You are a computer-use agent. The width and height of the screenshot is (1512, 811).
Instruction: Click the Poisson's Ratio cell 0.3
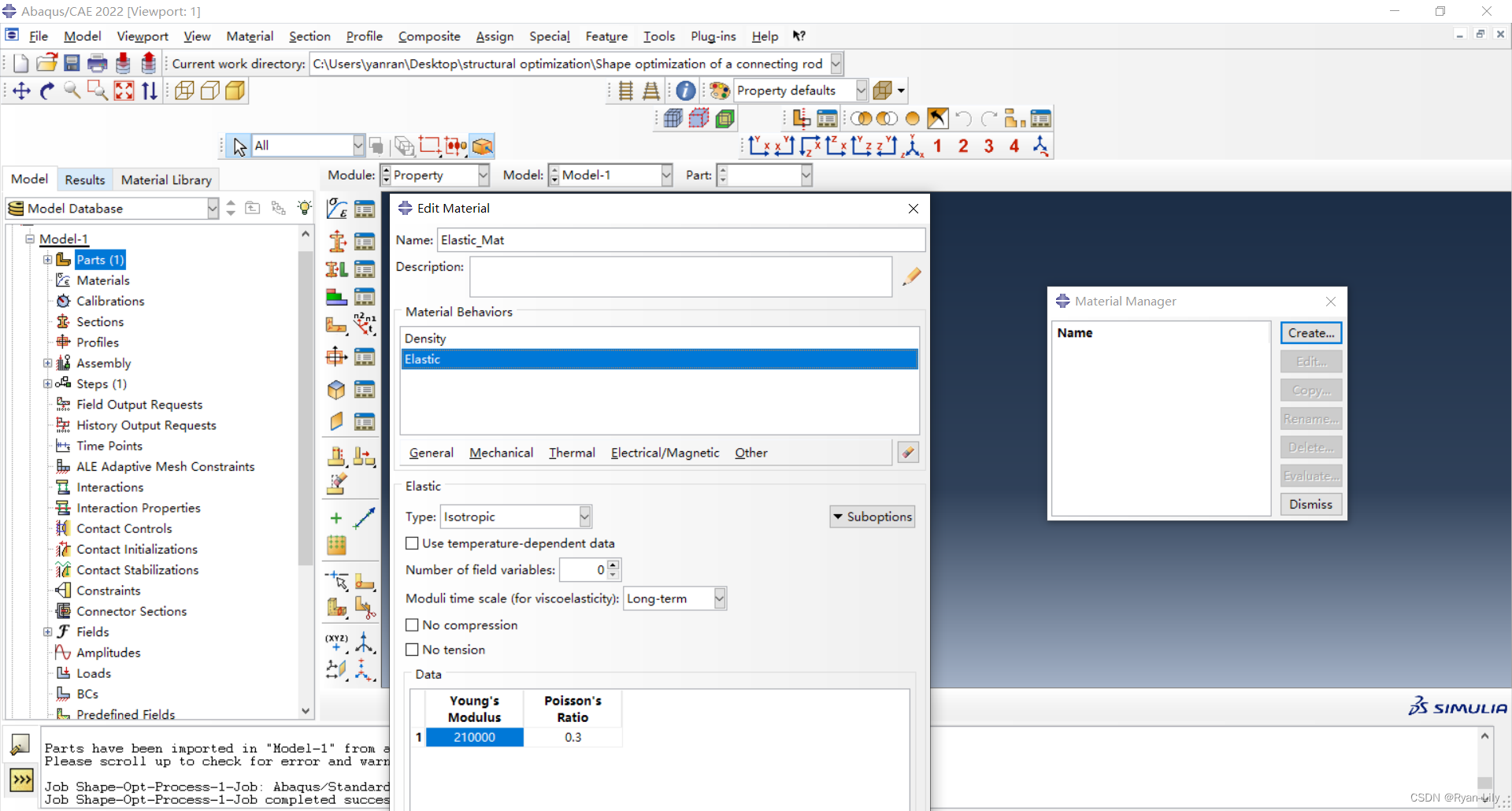(x=573, y=737)
